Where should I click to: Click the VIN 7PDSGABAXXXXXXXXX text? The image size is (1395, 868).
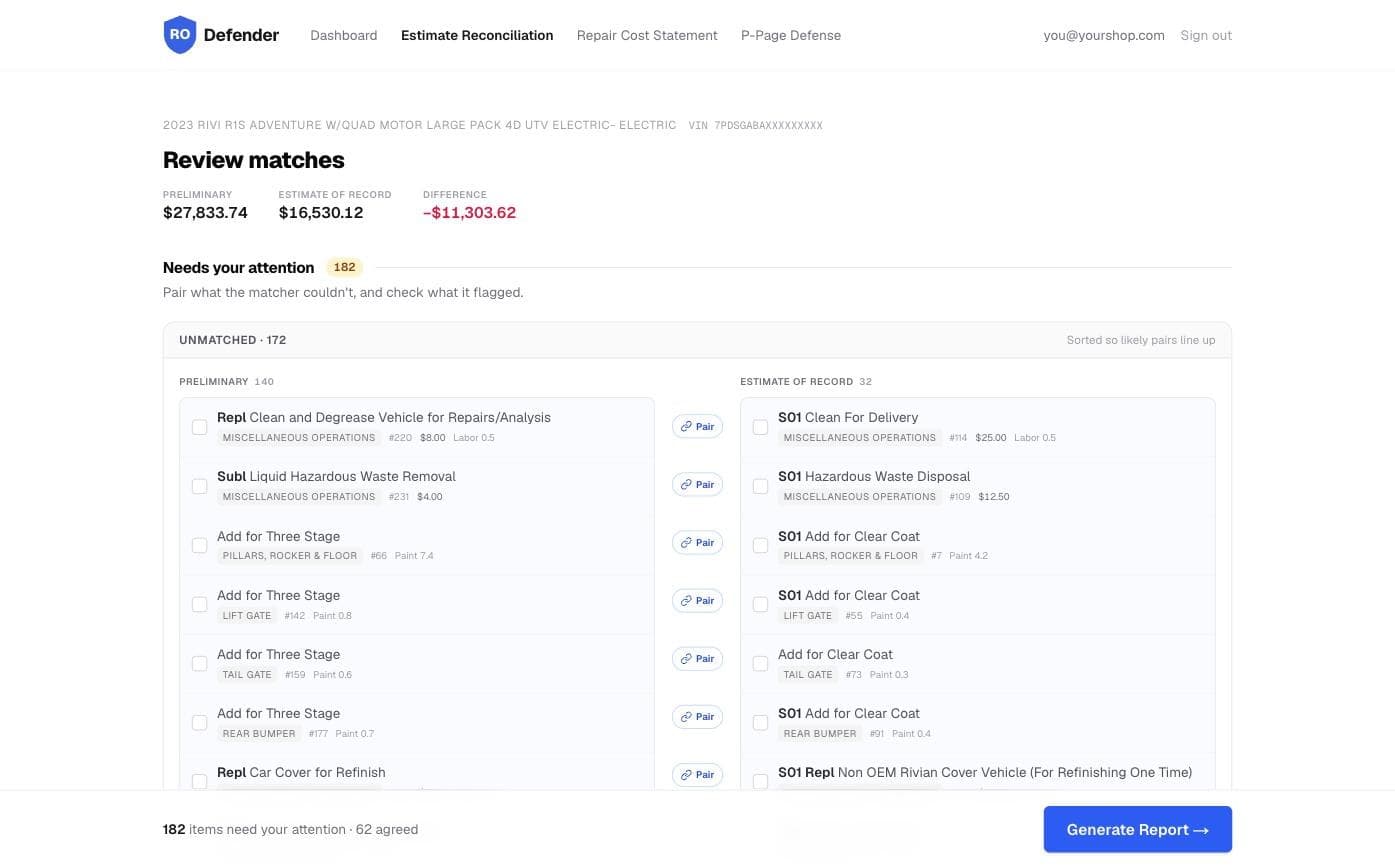756,125
